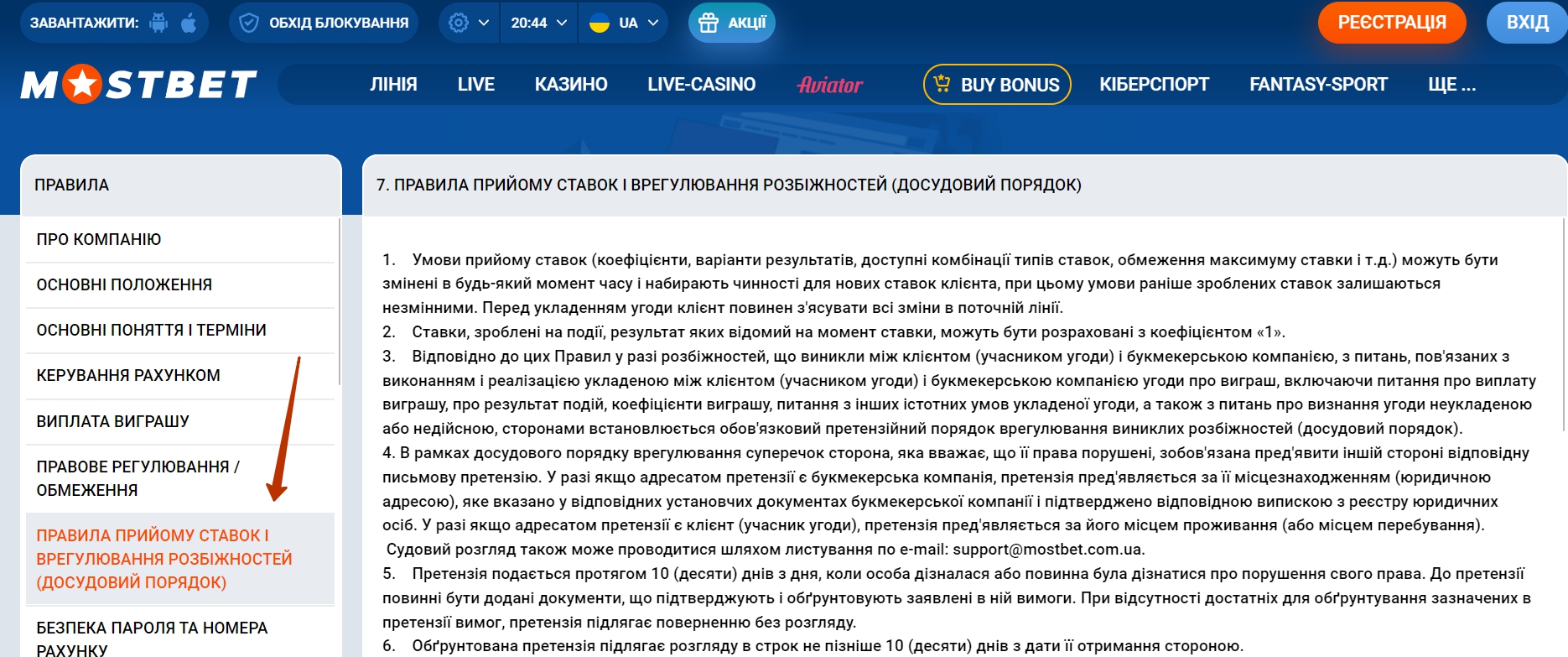Select ПРО КОМПАНІЮ in rules sidebar
Viewport: 1568px width, 657px height.
click(x=180, y=239)
